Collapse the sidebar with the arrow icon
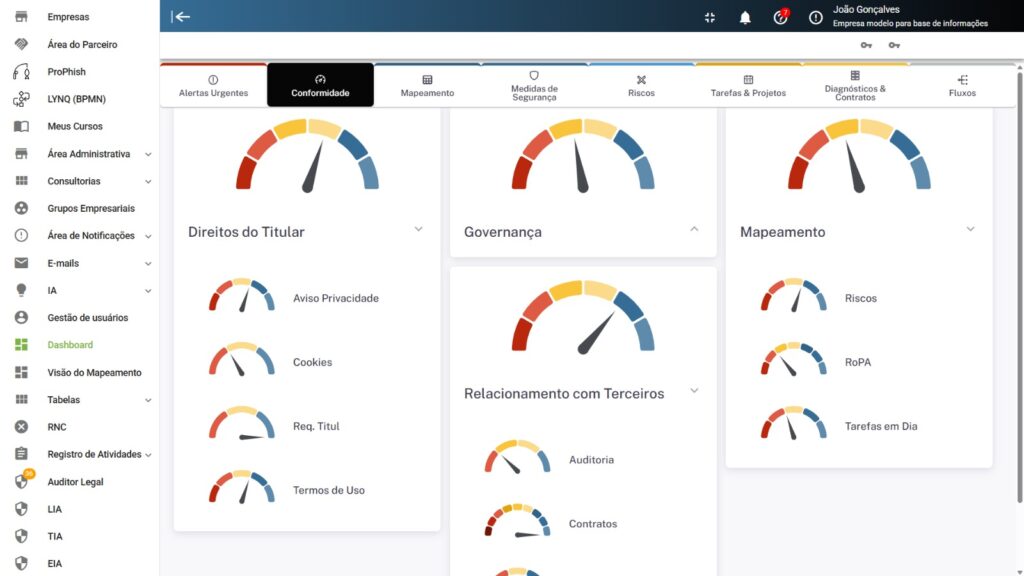Screen dimensions: 1024x576 tap(181, 16)
